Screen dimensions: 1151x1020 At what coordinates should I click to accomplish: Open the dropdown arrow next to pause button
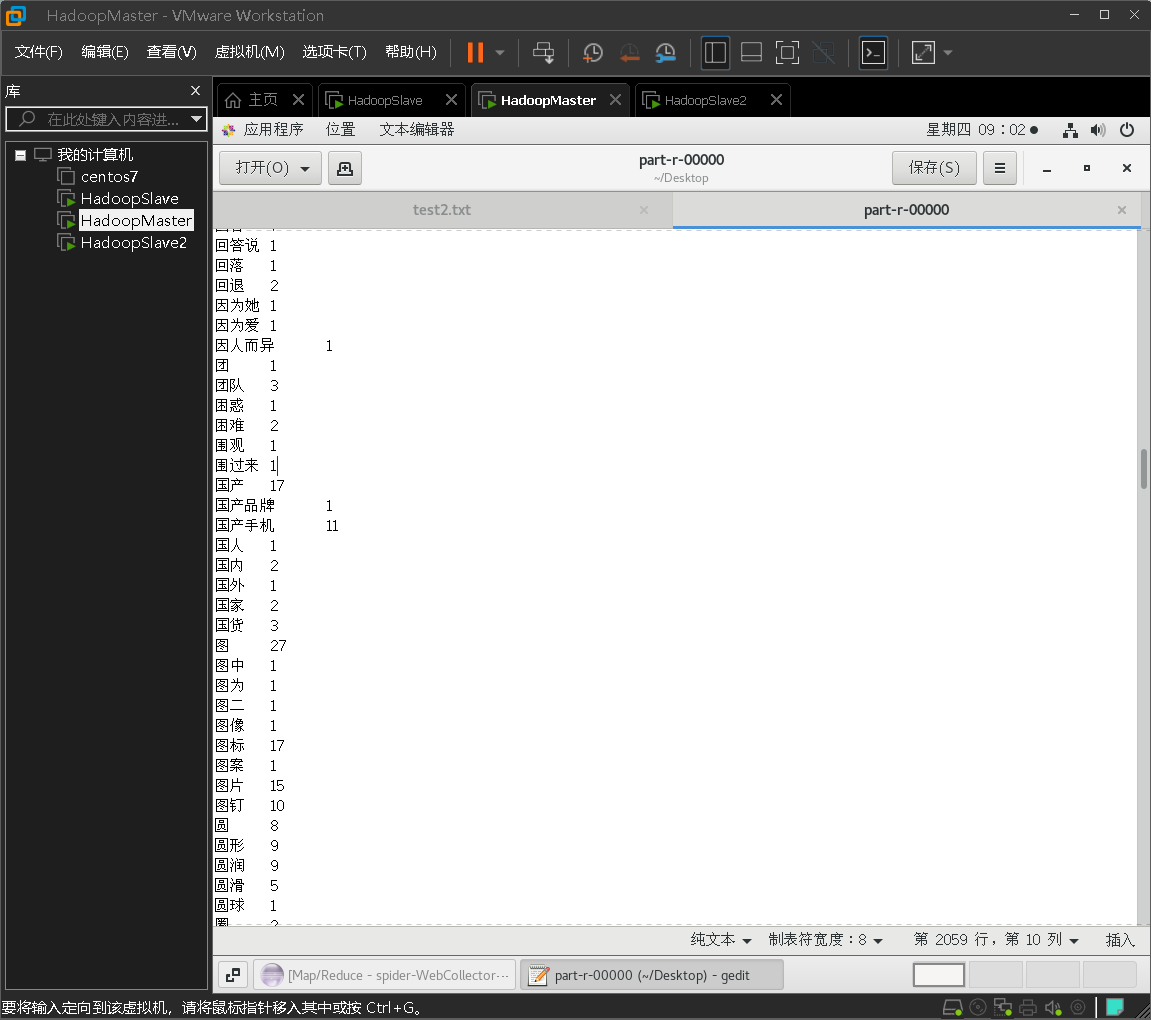coord(500,53)
